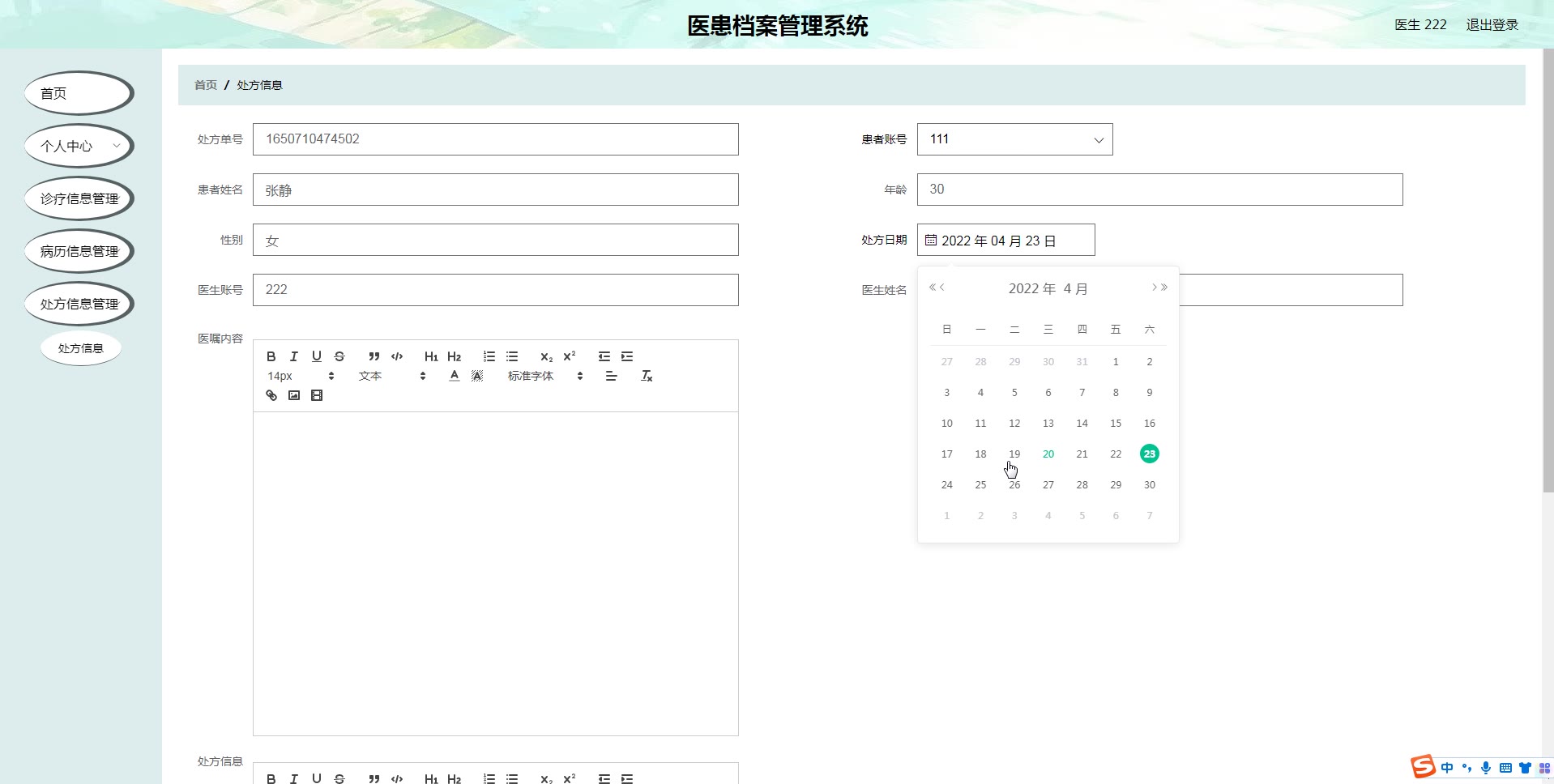
Task: Toggle bold in the 处方信息 editor
Action: coord(271,778)
